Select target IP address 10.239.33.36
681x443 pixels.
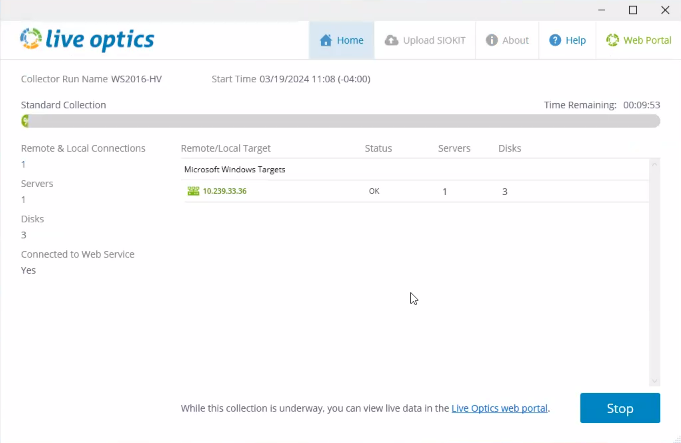tap(224, 191)
